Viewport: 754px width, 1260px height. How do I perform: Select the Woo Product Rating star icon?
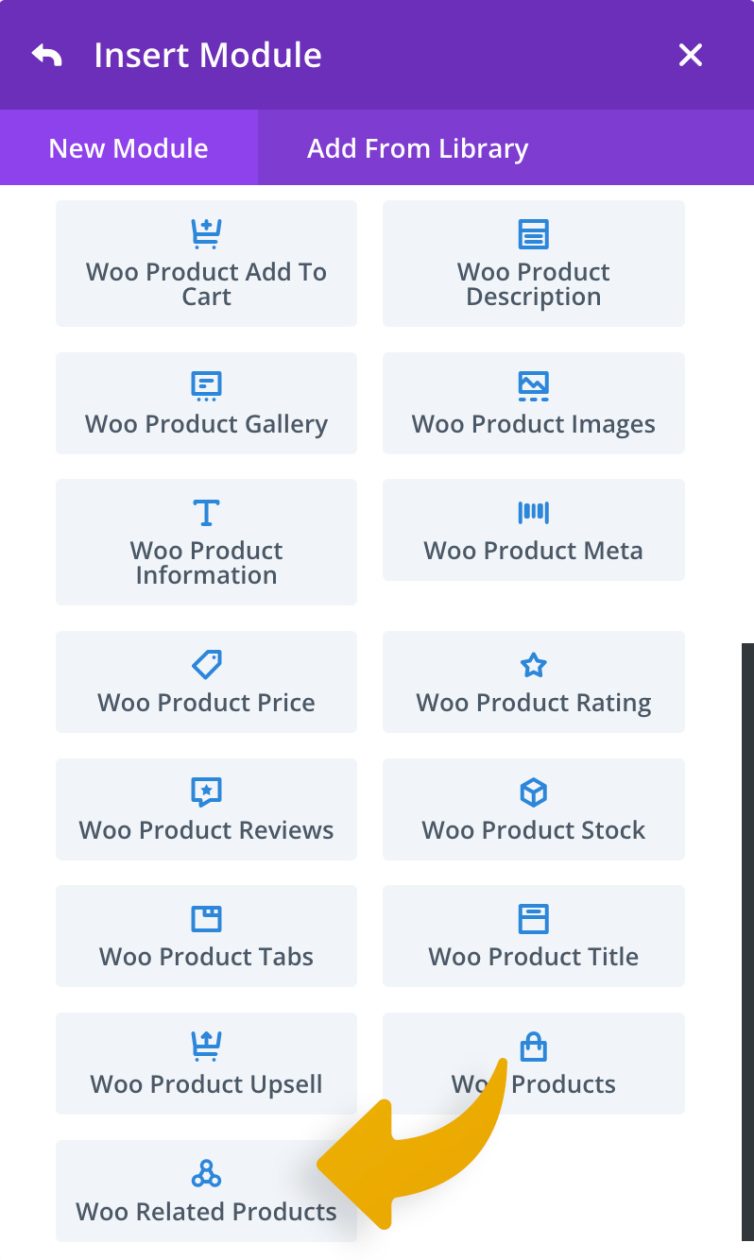pyautogui.click(x=533, y=664)
